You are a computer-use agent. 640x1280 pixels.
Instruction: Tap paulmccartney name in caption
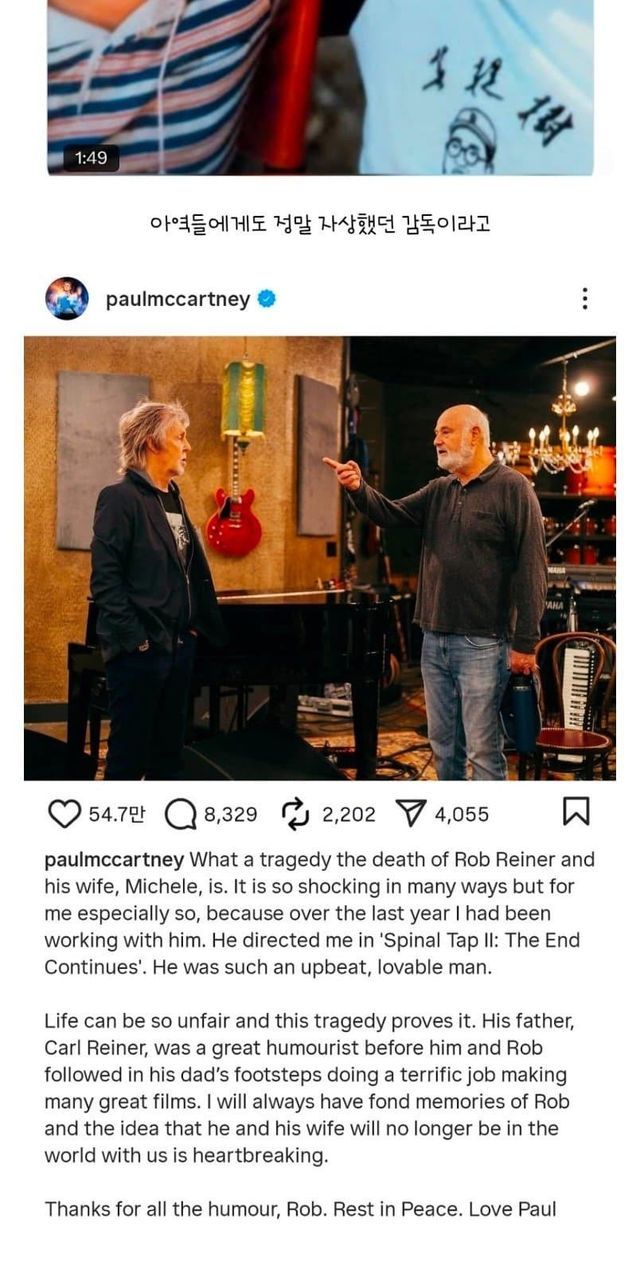coord(114,860)
